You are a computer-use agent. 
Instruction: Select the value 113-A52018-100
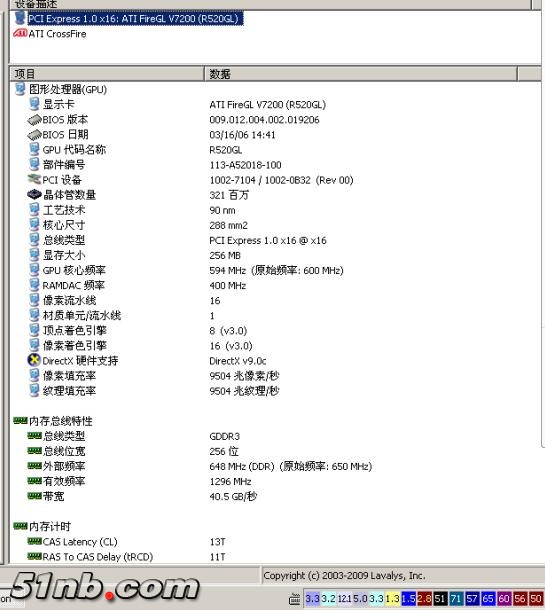point(245,165)
